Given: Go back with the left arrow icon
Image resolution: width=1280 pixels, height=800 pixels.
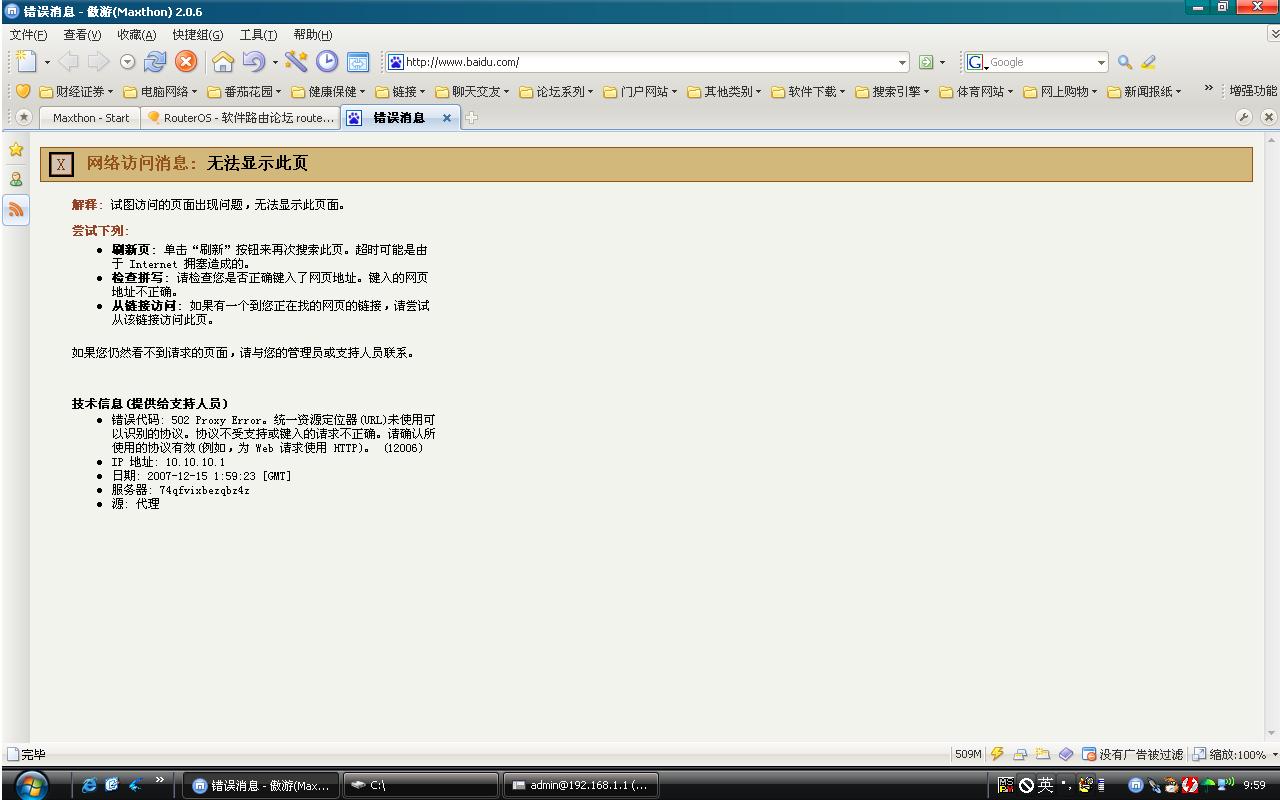Looking at the screenshot, I should pyautogui.click(x=68, y=62).
